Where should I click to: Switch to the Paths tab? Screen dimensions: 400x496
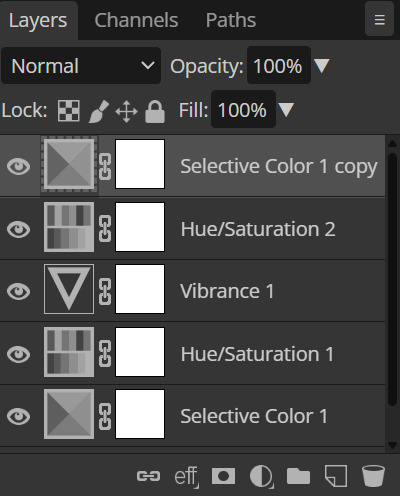click(231, 20)
